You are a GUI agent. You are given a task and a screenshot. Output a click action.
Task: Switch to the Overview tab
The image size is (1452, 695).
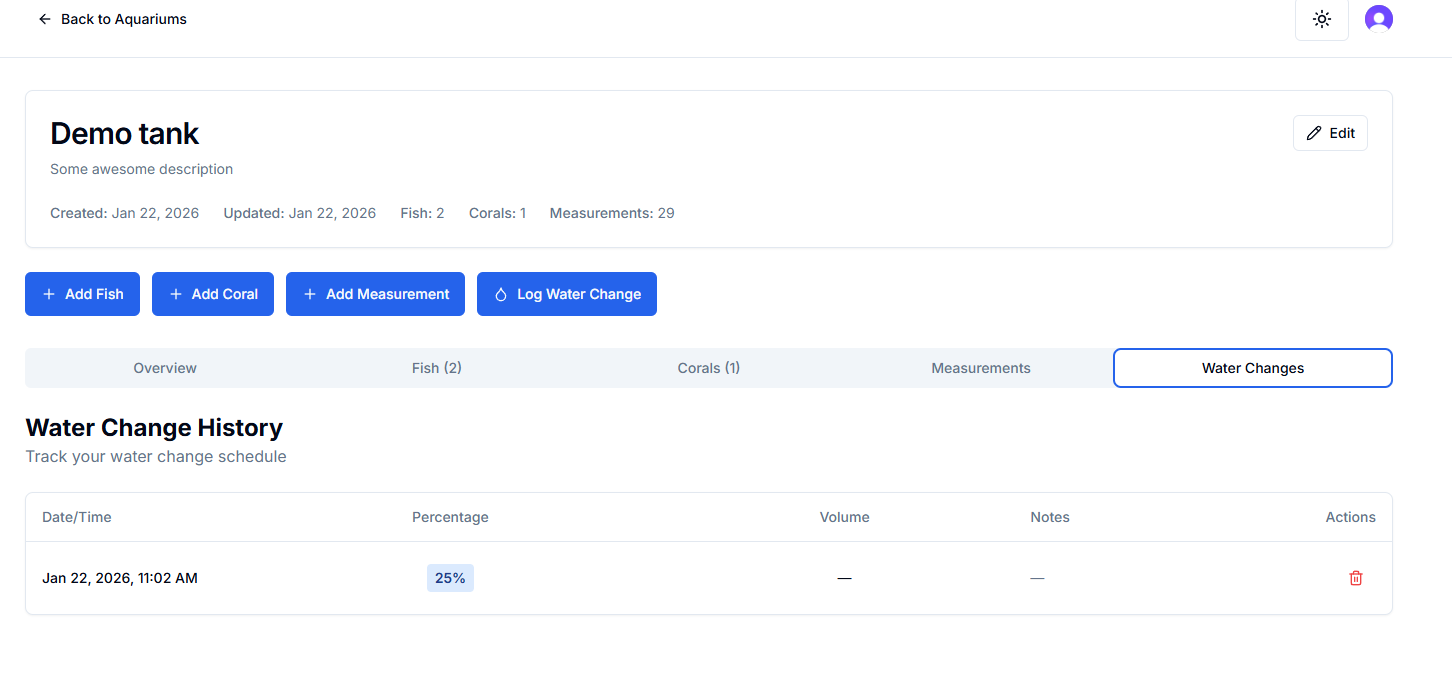point(165,368)
